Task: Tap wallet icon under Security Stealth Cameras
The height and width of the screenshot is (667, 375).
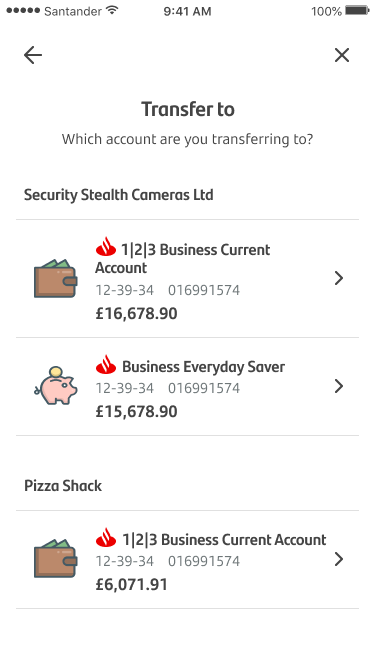Action: point(55,279)
